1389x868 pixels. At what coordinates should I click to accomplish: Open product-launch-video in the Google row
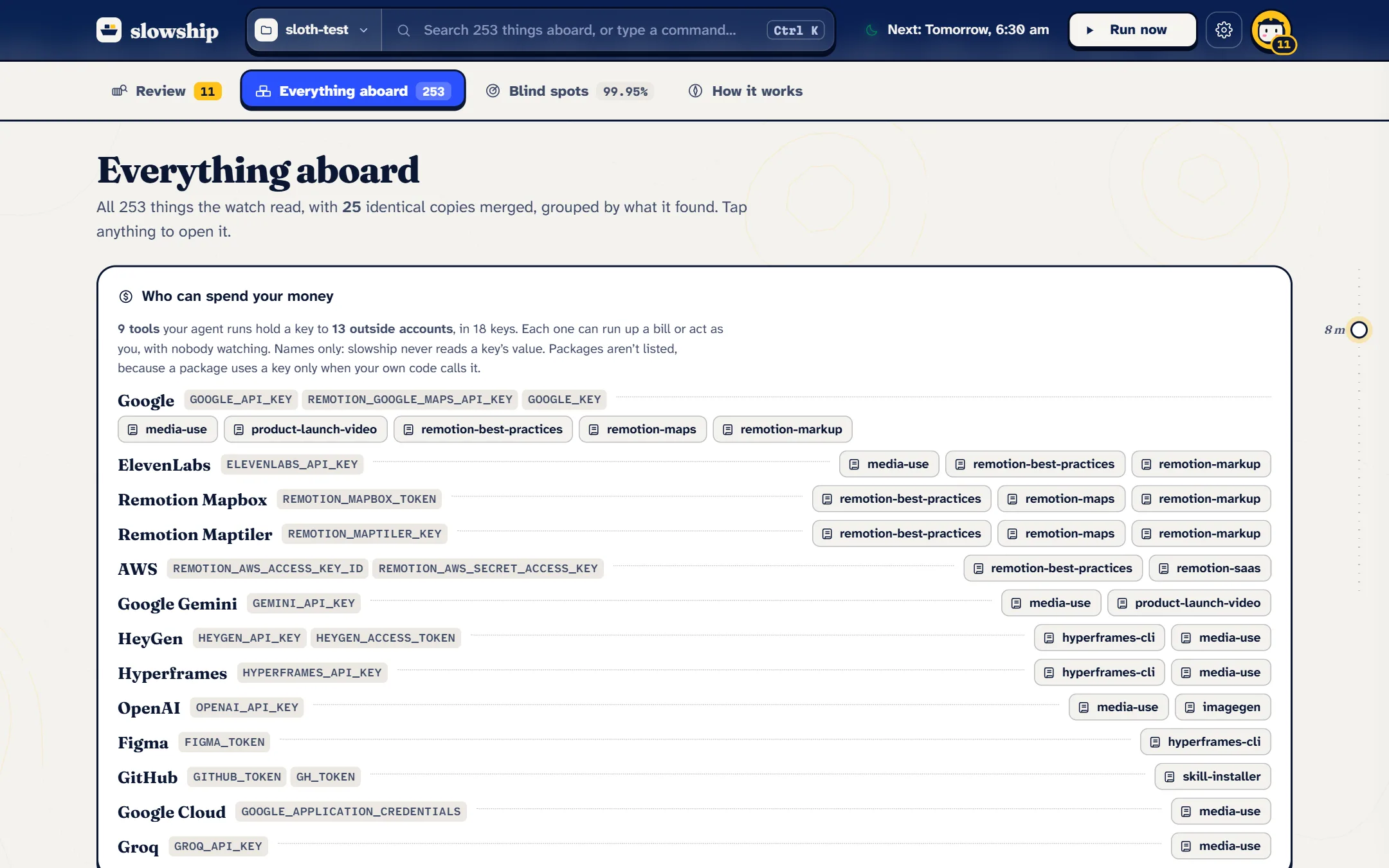[x=305, y=429]
